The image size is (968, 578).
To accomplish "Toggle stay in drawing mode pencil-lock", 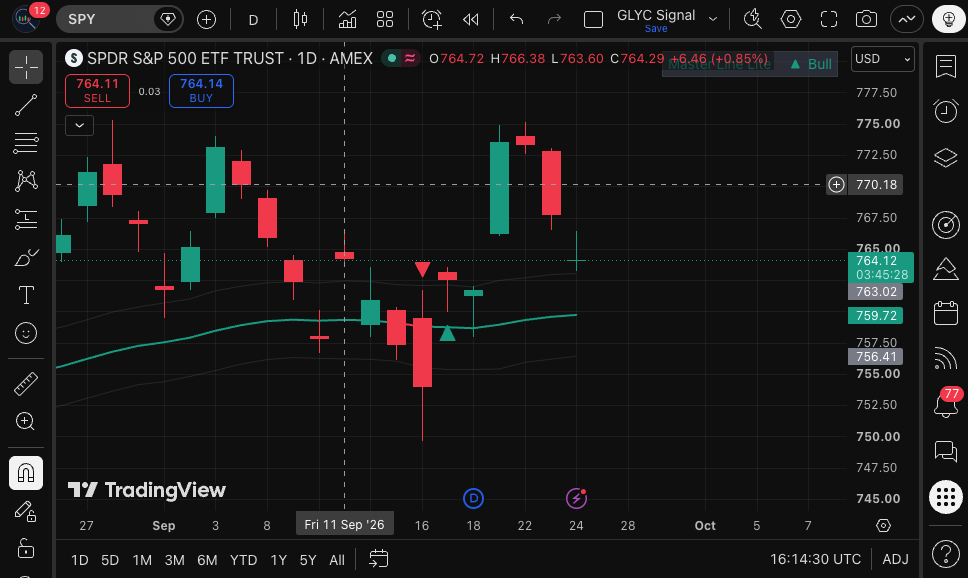I will pyautogui.click(x=26, y=511).
